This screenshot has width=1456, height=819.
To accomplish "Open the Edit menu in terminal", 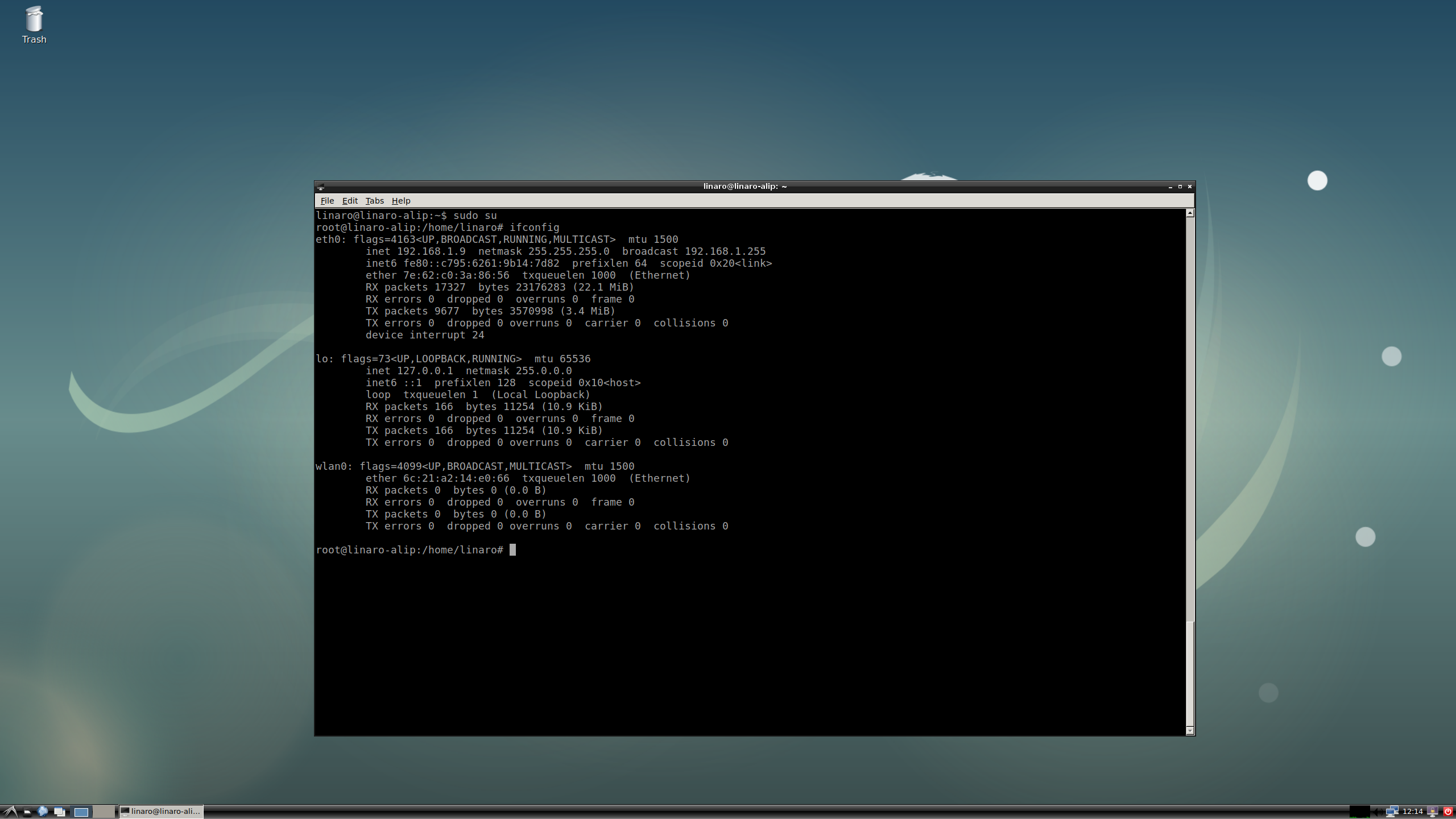I will (350, 201).
